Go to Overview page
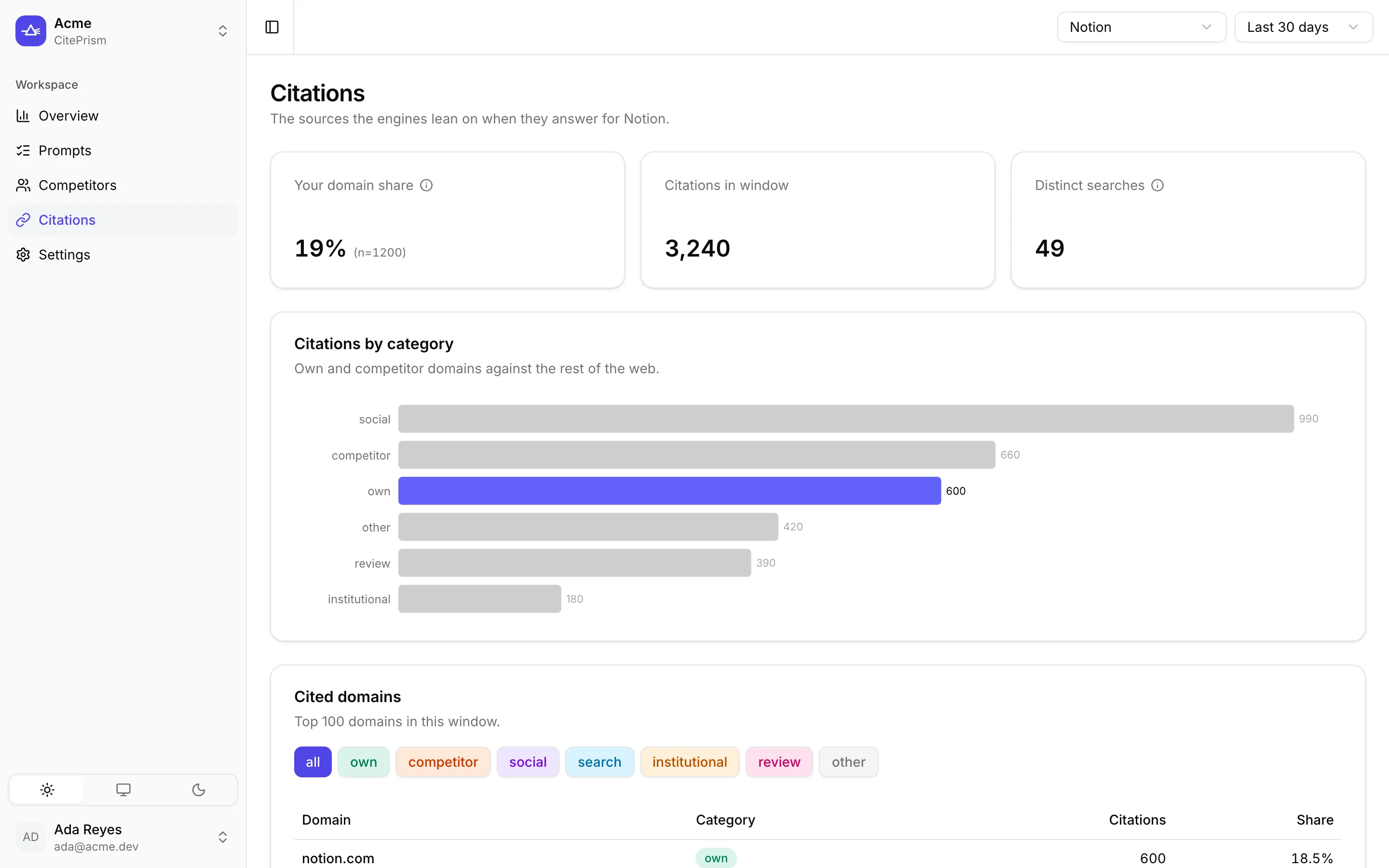The width and height of the screenshot is (1389, 868). [123, 116]
